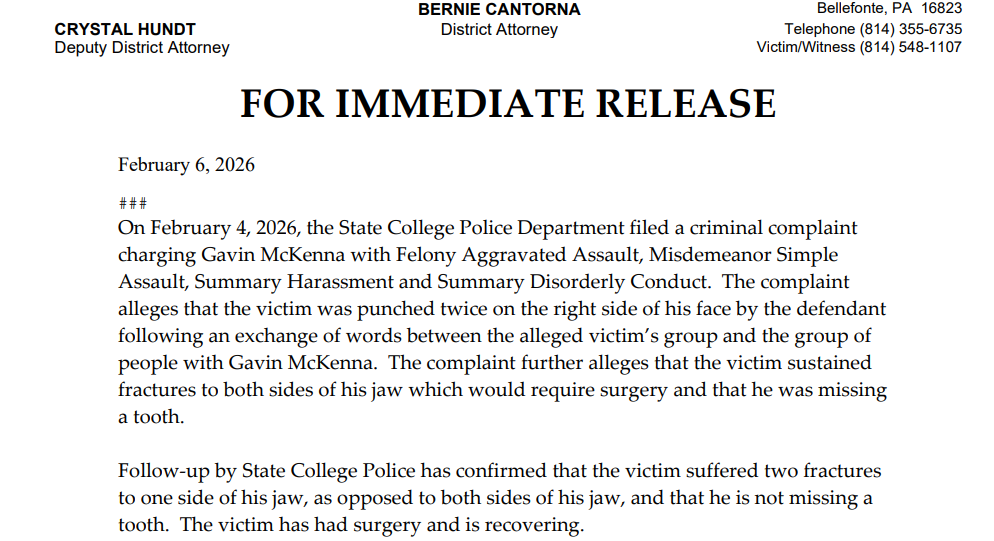Image resolution: width=994 pixels, height=541 pixels.
Task: Click the name CRYSTAL HUNDT in the header
Action: tap(125, 29)
